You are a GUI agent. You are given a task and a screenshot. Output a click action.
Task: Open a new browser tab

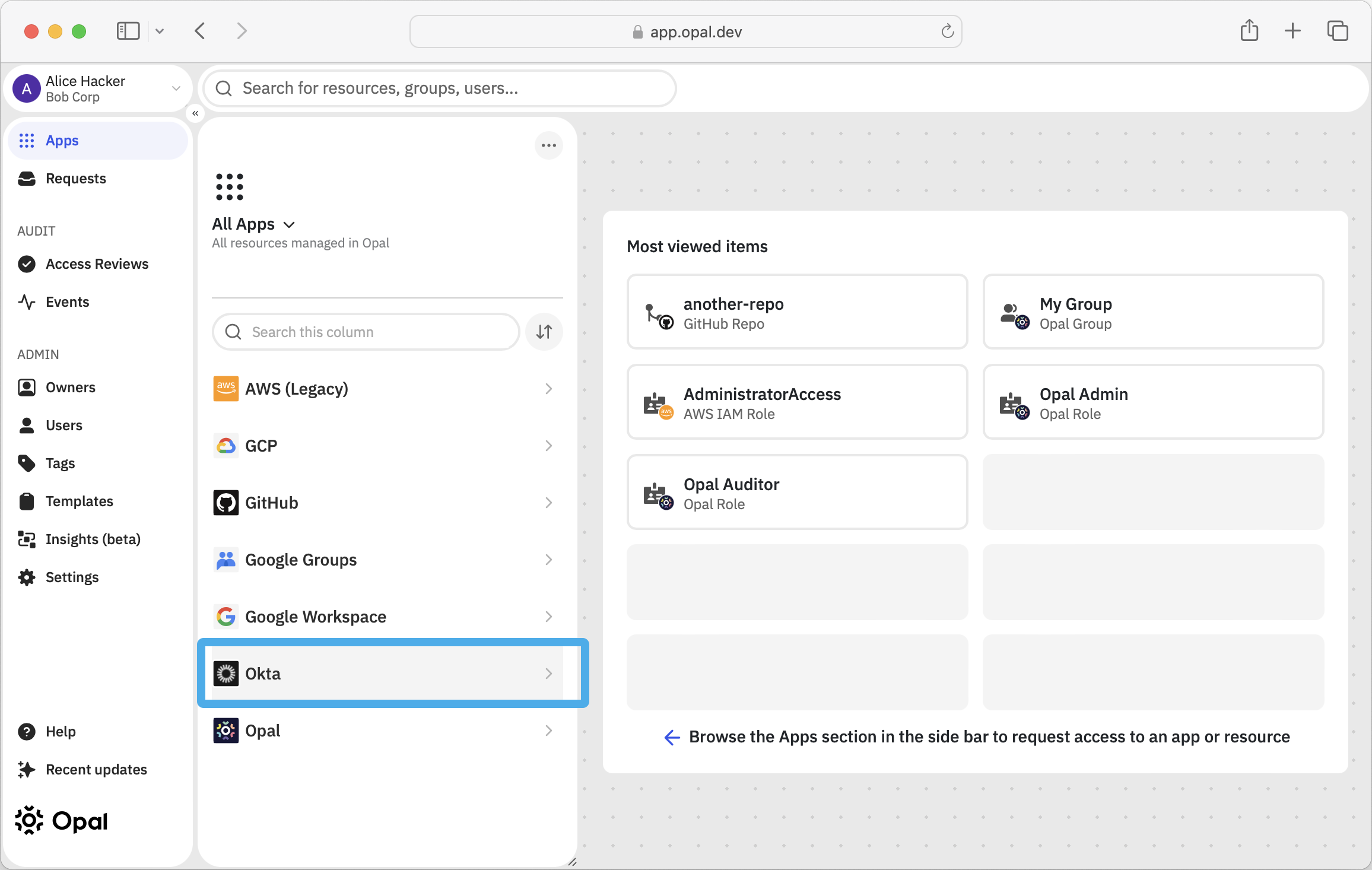click(x=1292, y=31)
